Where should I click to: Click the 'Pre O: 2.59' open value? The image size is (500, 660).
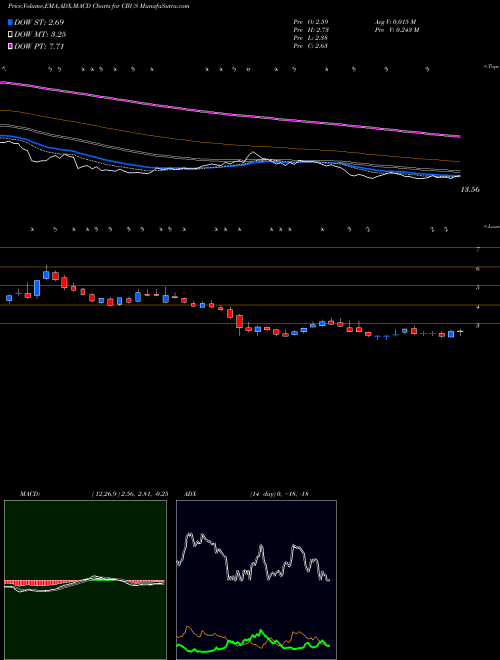pyautogui.click(x=311, y=21)
